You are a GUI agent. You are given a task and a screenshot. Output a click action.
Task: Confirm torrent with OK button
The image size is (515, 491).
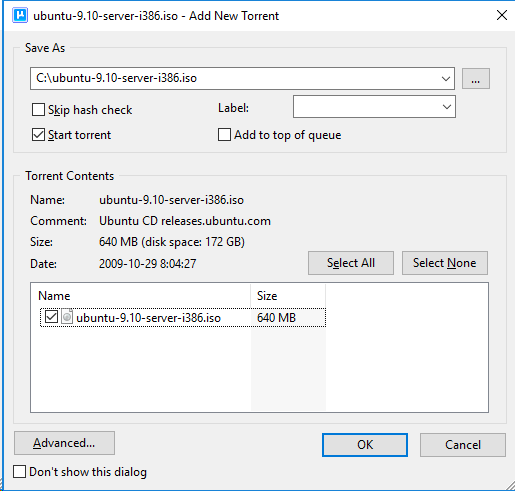click(365, 445)
